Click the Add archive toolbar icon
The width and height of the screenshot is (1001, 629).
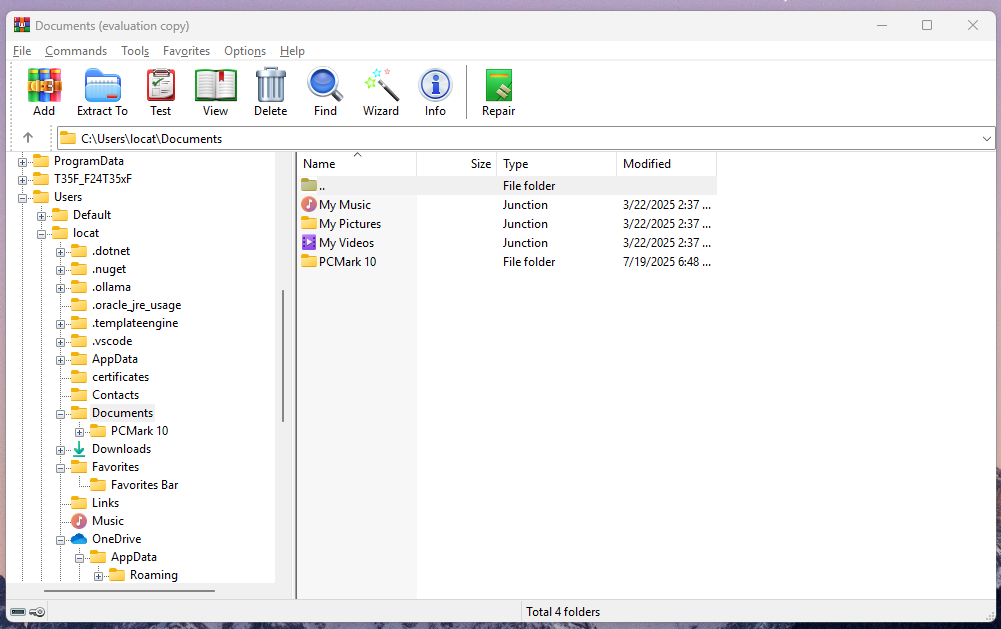pos(43,90)
